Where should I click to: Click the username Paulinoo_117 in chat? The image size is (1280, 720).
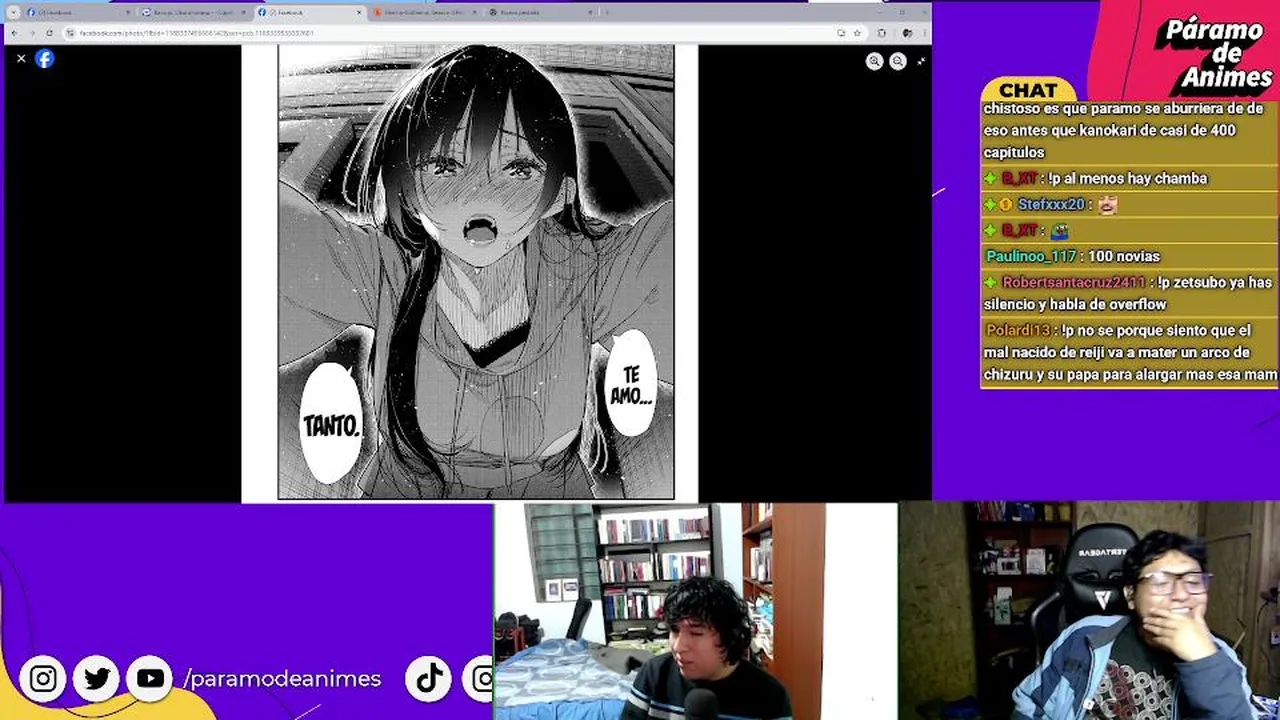pos(1032,256)
